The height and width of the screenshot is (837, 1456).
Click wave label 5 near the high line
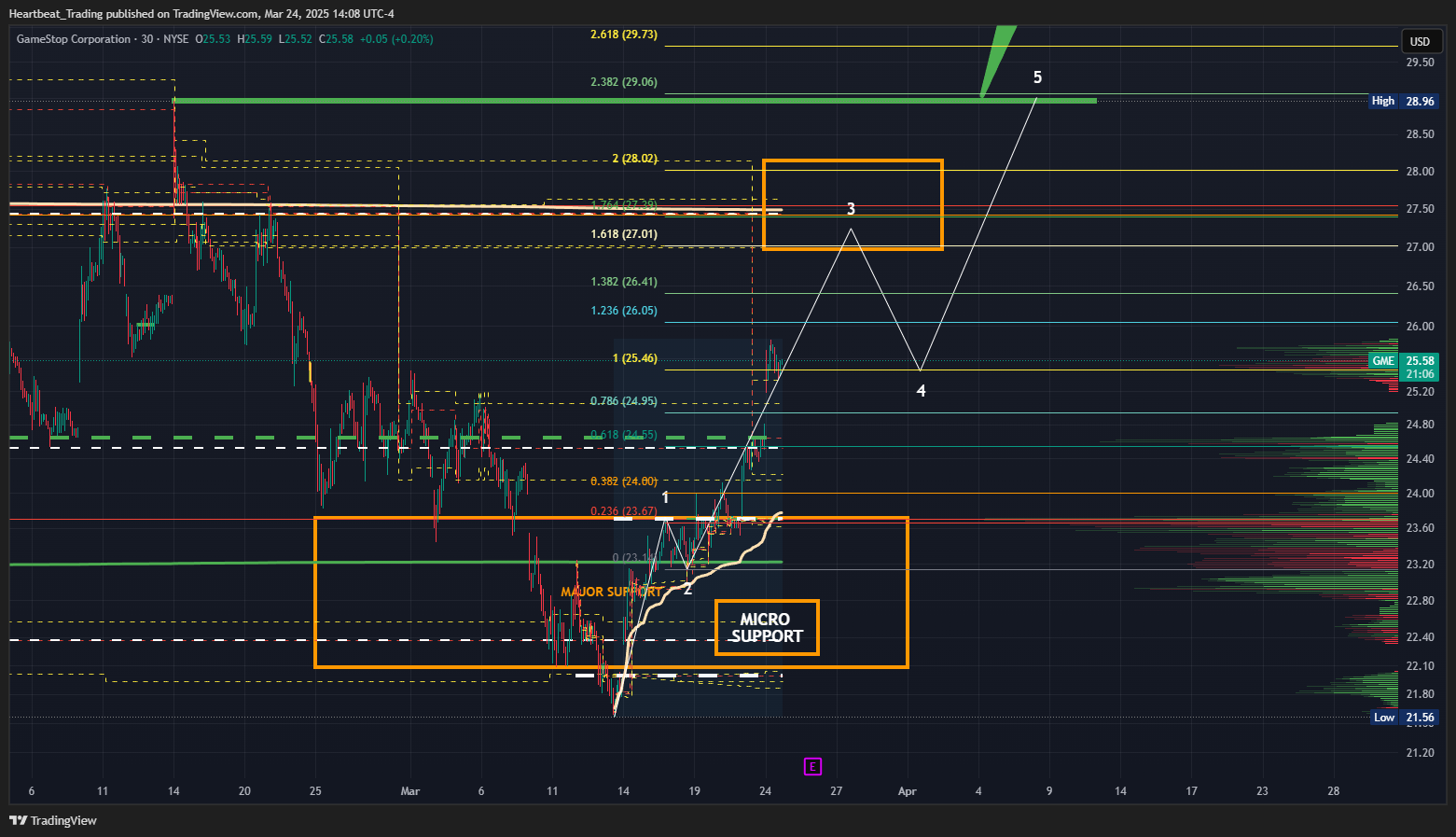coord(1038,77)
